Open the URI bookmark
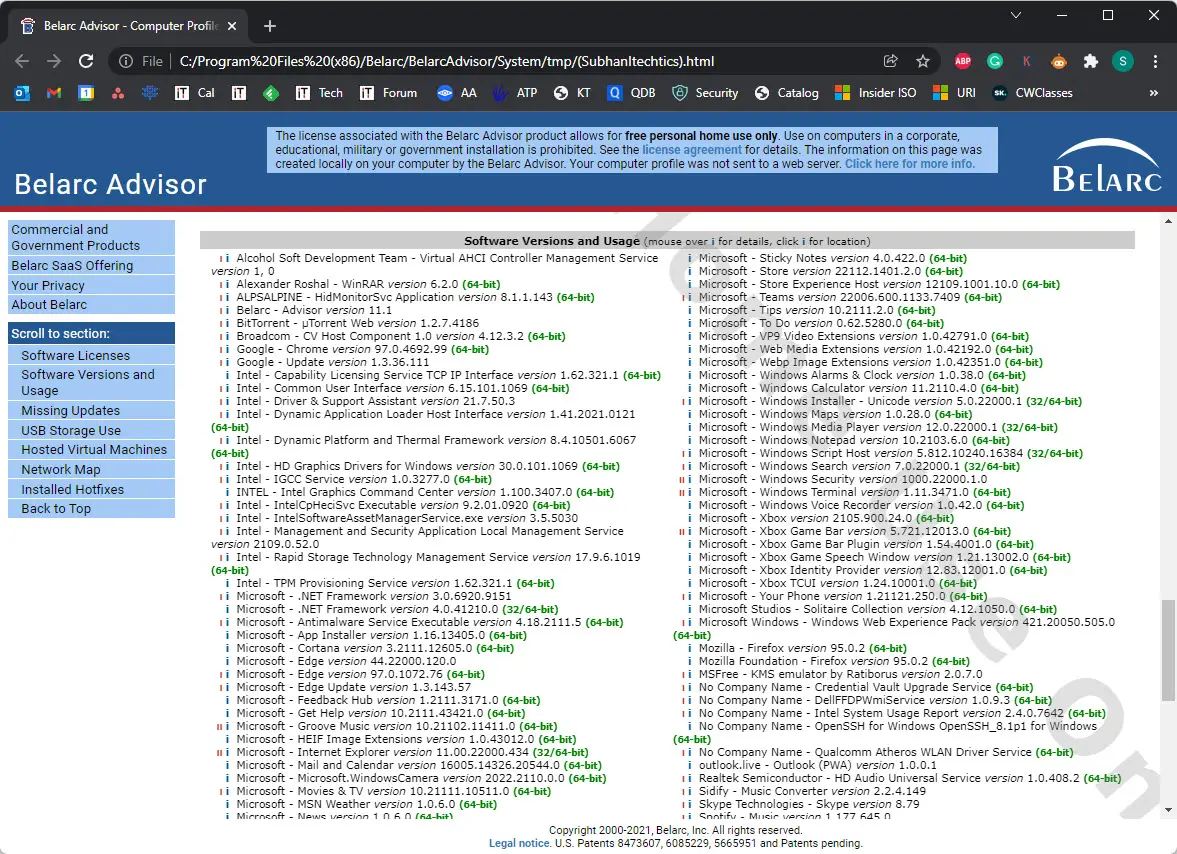 point(954,93)
